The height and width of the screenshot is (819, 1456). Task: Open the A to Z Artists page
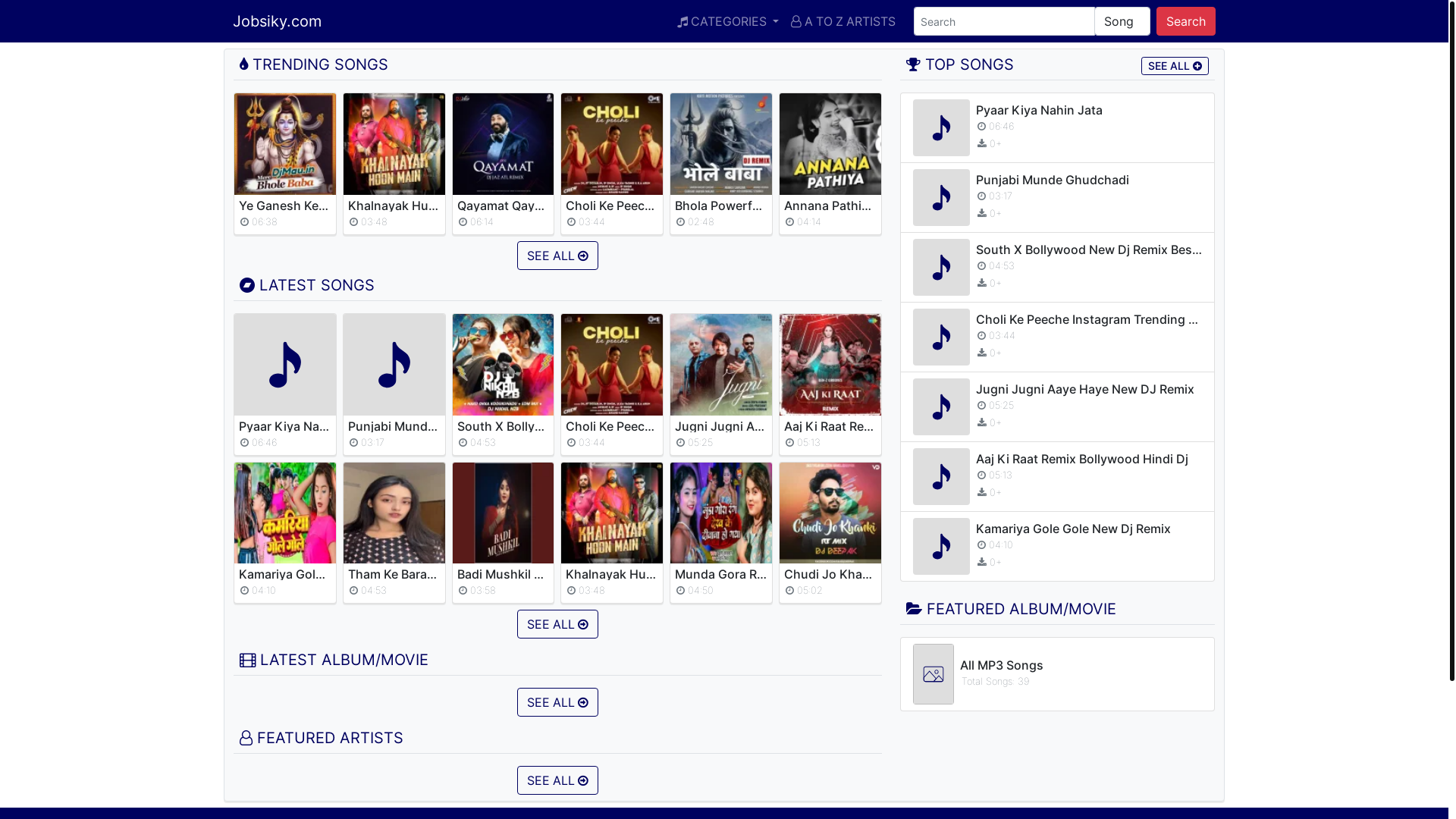[843, 21]
